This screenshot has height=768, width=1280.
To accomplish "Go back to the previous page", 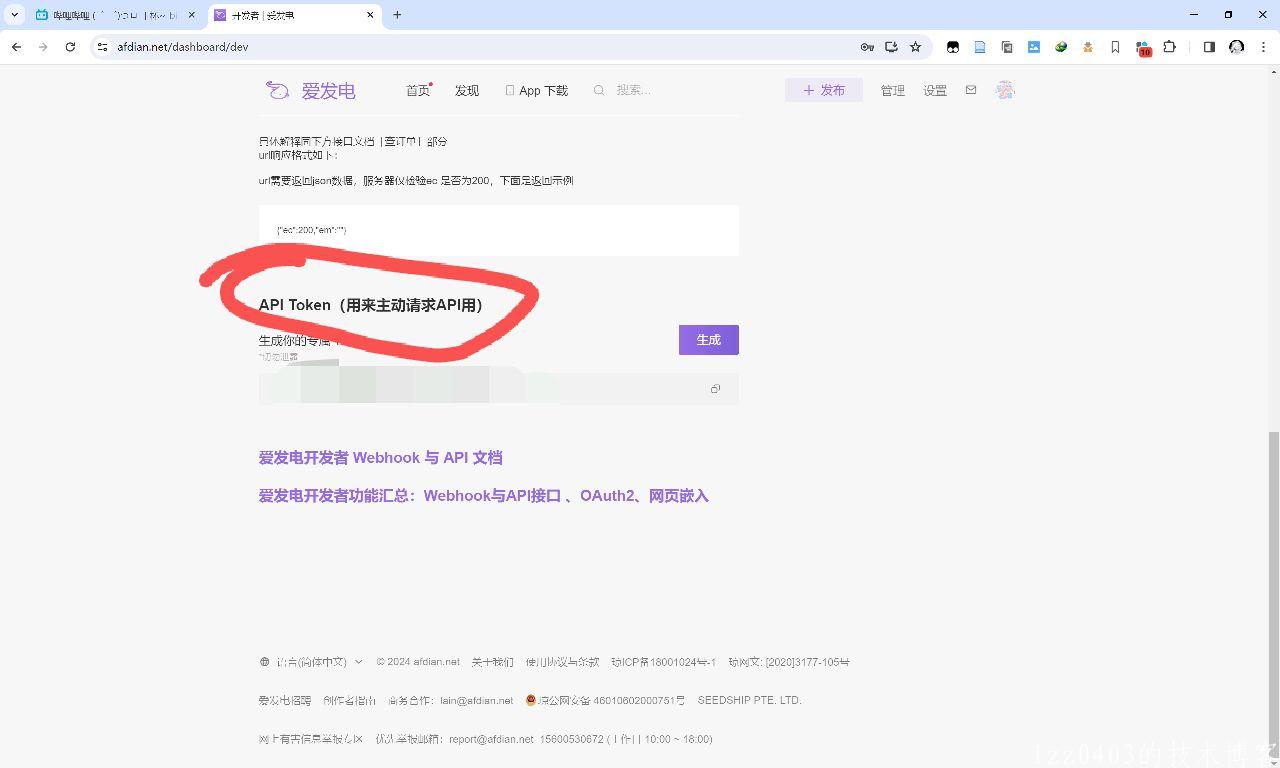I will [16, 47].
